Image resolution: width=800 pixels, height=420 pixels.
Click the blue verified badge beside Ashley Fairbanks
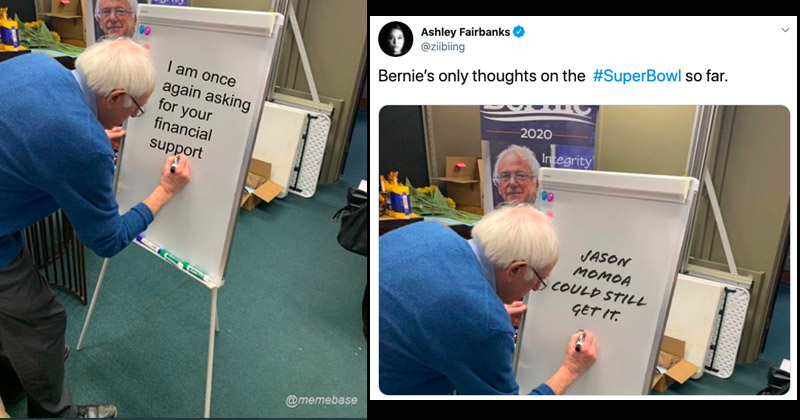(519, 32)
